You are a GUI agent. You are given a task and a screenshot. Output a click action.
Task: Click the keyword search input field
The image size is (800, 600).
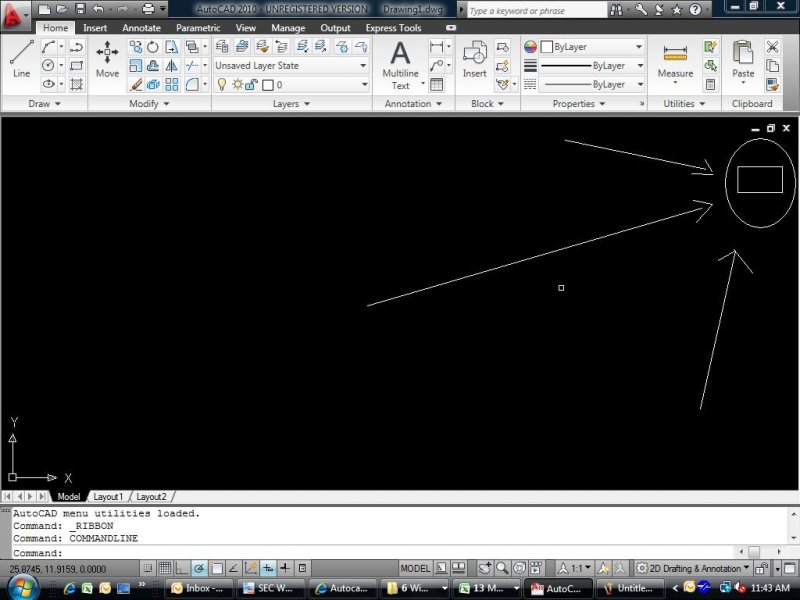536,10
